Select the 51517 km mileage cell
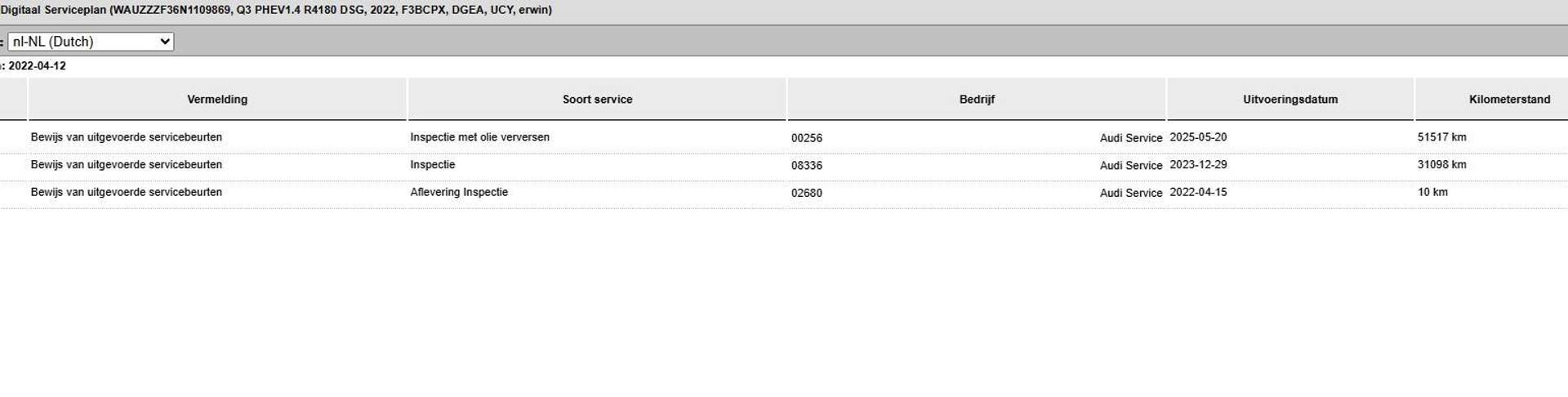Image resolution: width=1568 pixels, height=397 pixels. pyautogui.click(x=1442, y=137)
